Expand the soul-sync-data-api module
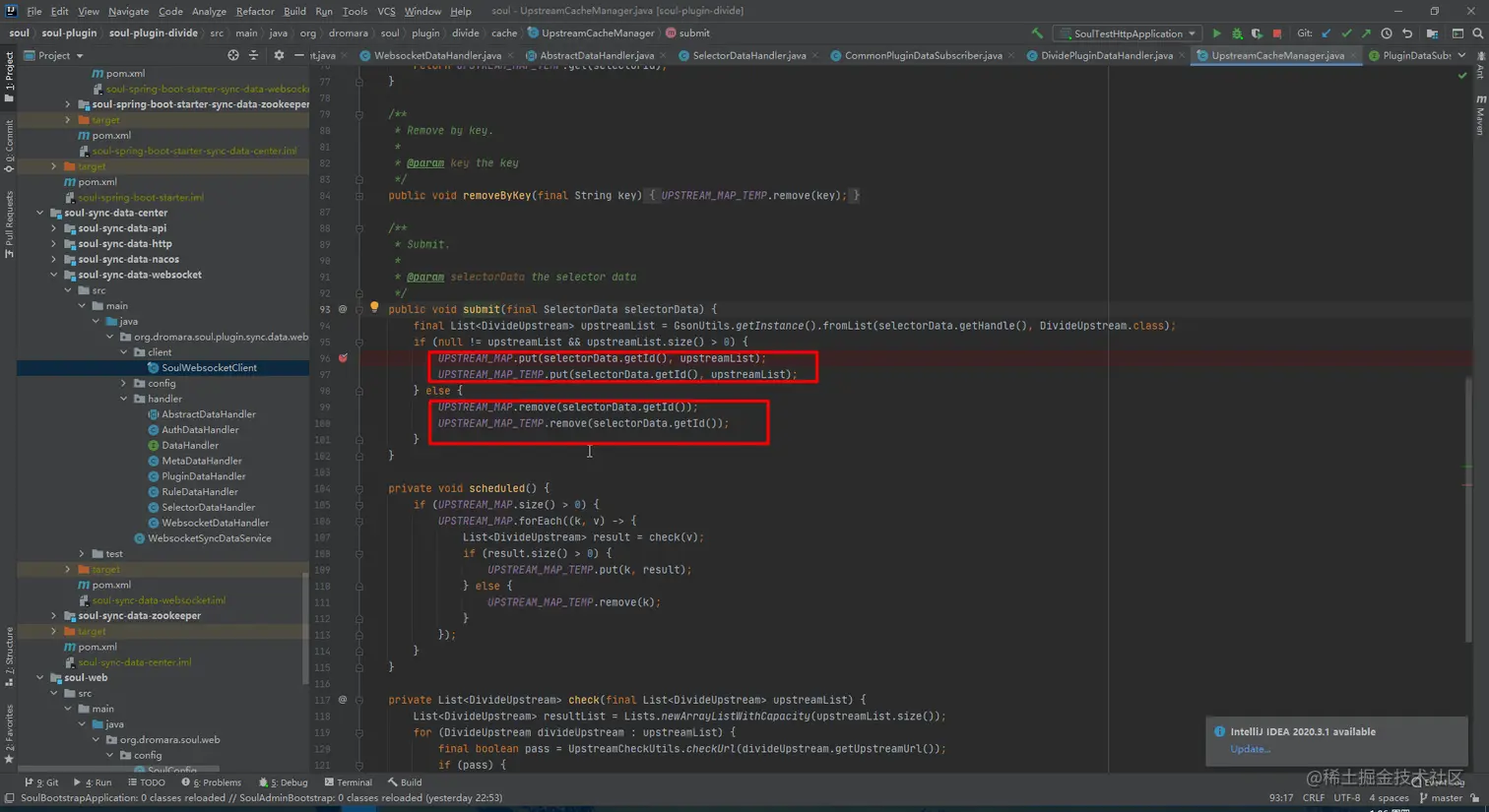The width and height of the screenshot is (1489, 812). 54,228
